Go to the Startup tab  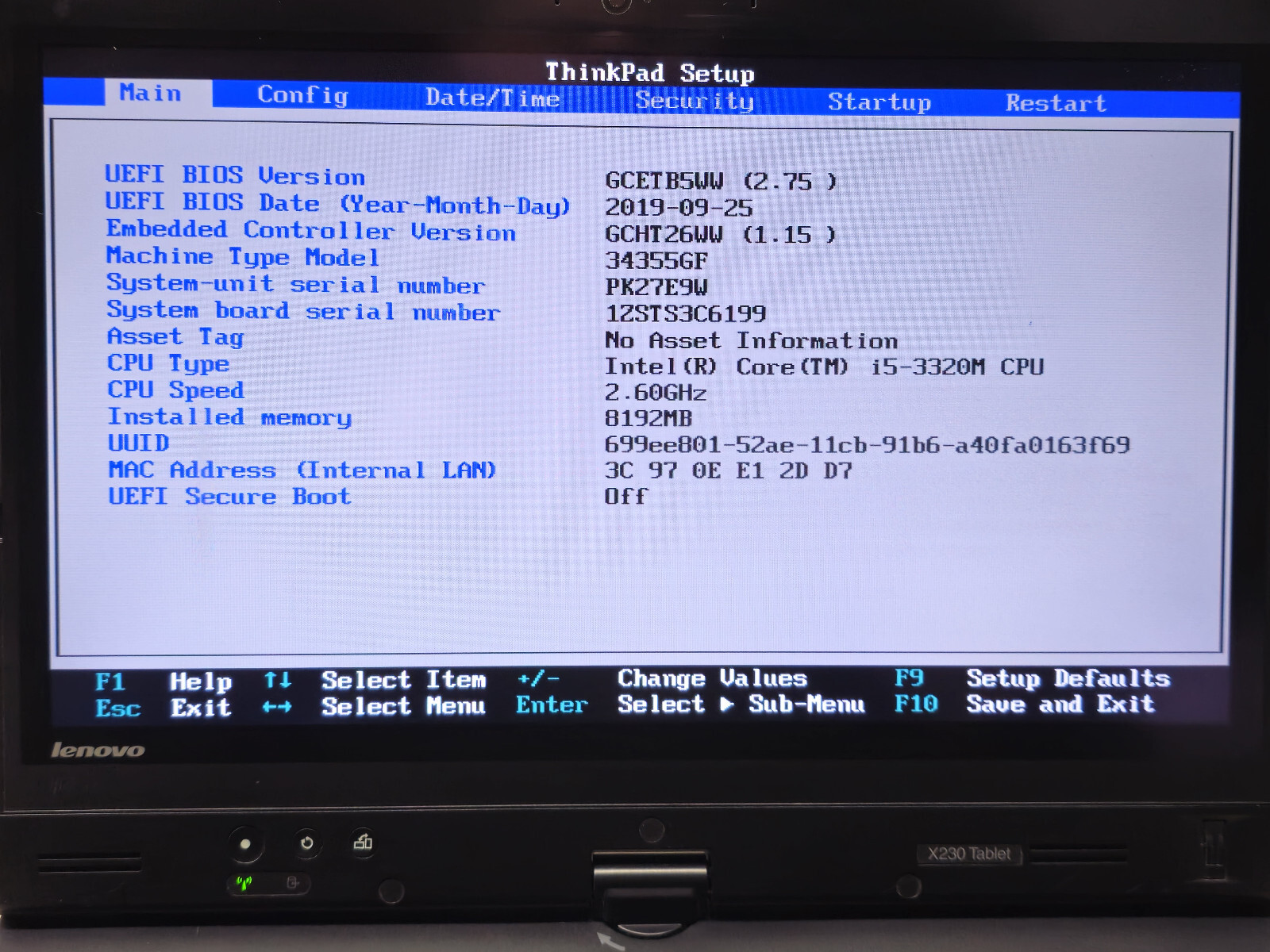point(879,102)
